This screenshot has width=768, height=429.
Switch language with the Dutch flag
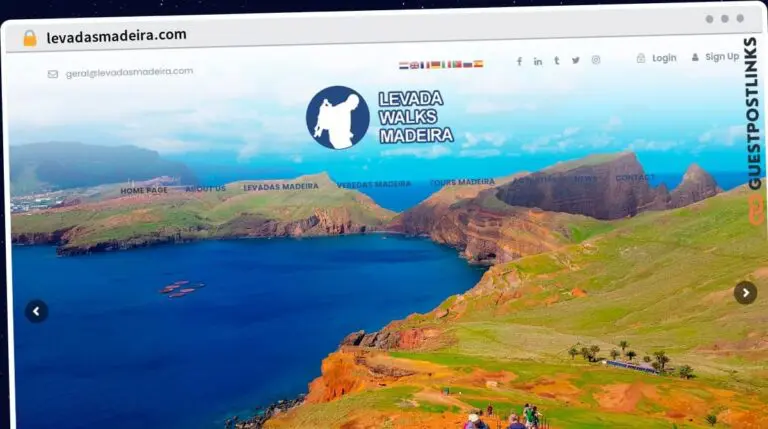404,65
